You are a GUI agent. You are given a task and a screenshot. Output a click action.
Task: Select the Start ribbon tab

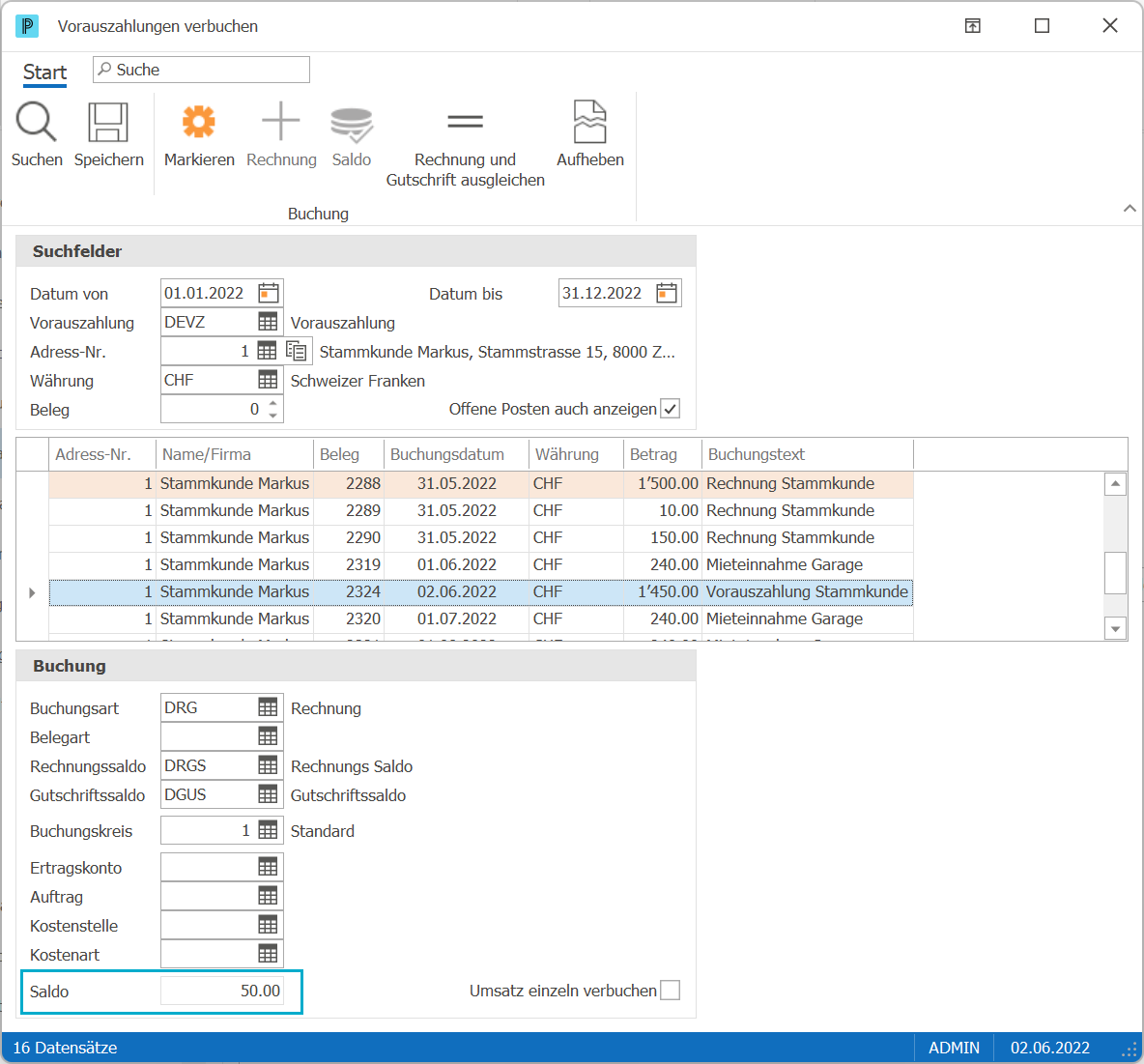pos(44,72)
